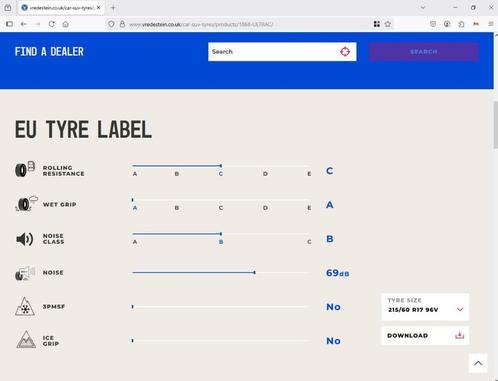Click the locate-me crosshair icon in search
The image size is (498, 381).
tap(345, 52)
